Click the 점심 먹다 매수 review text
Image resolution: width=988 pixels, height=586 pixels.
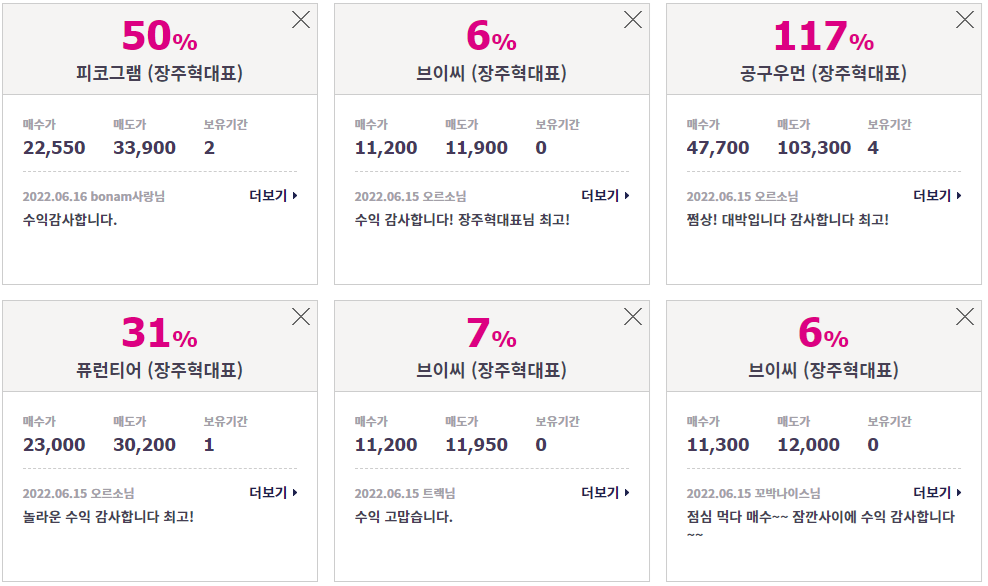[x=820, y=525]
